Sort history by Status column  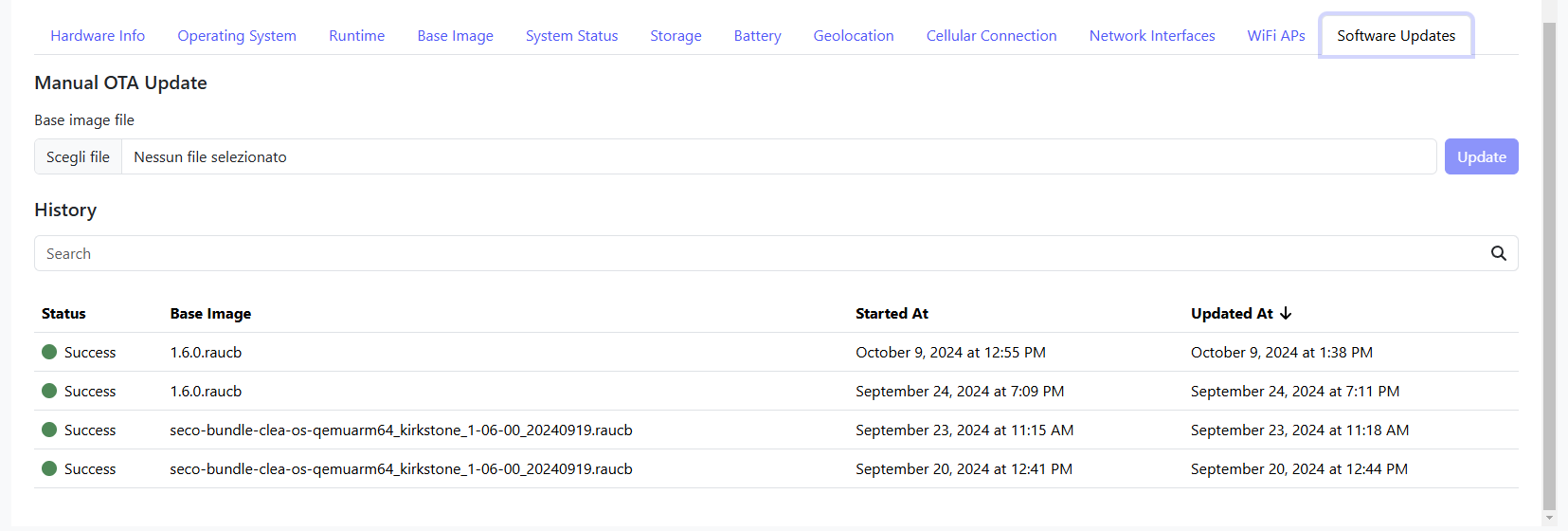point(63,313)
